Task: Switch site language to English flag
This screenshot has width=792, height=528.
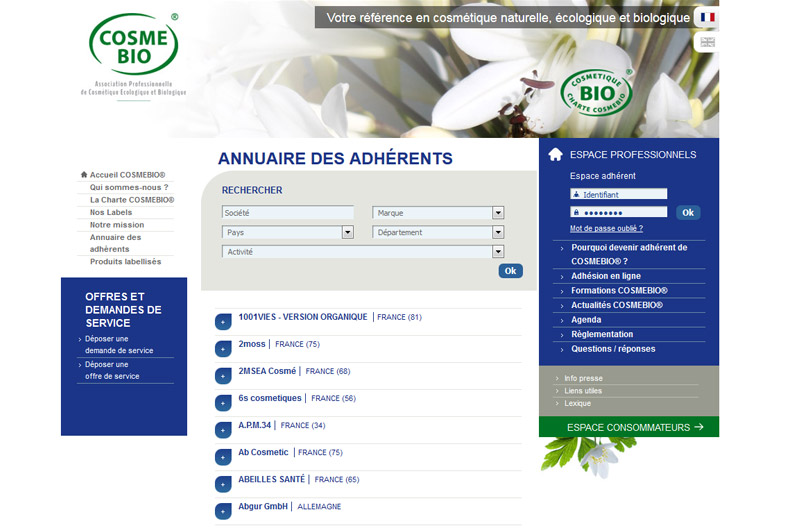Action: tap(707, 42)
